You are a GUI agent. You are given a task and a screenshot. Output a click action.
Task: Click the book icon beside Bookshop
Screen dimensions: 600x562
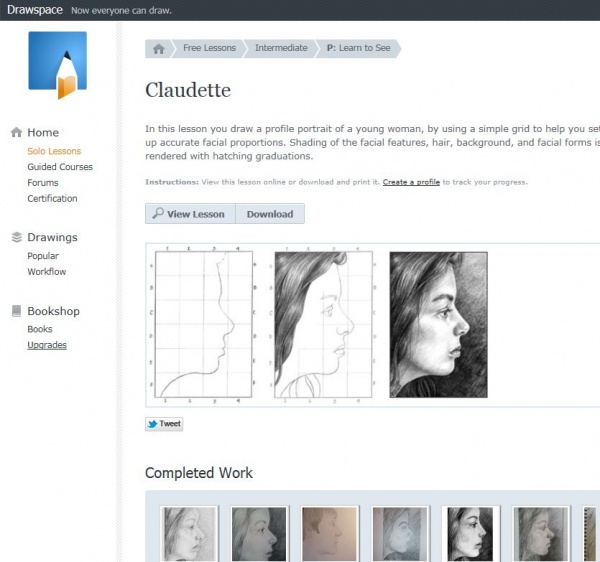click(x=16, y=311)
